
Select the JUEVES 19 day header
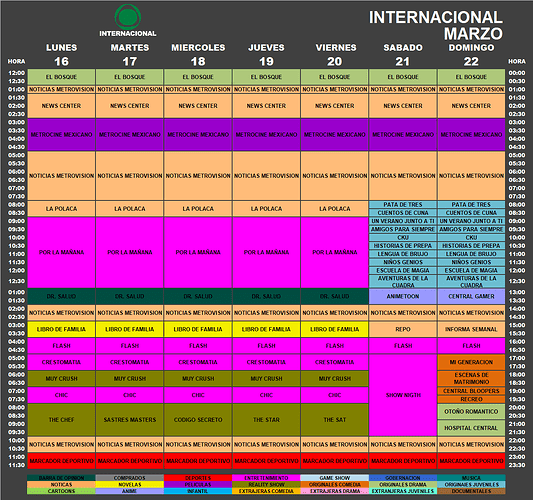tap(266, 55)
